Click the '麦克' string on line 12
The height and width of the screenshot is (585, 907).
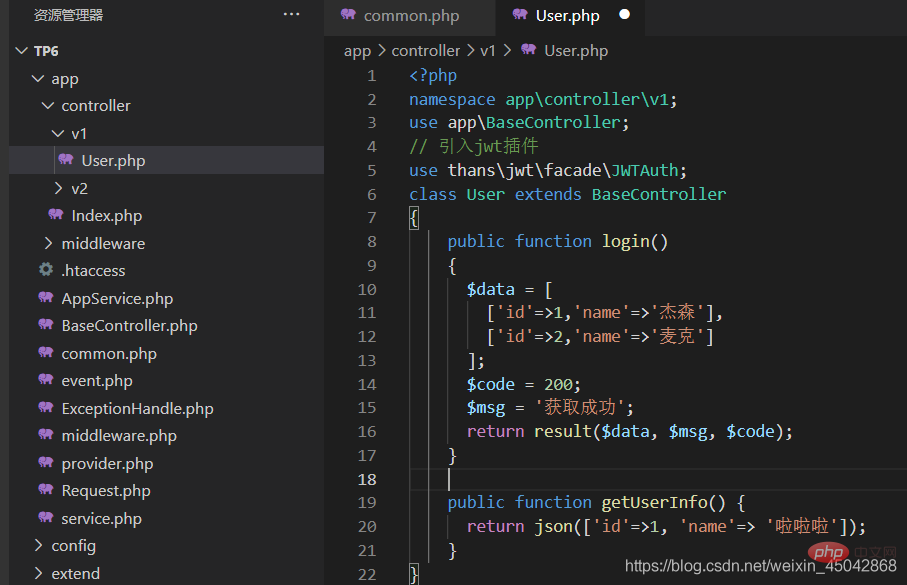tap(677, 336)
